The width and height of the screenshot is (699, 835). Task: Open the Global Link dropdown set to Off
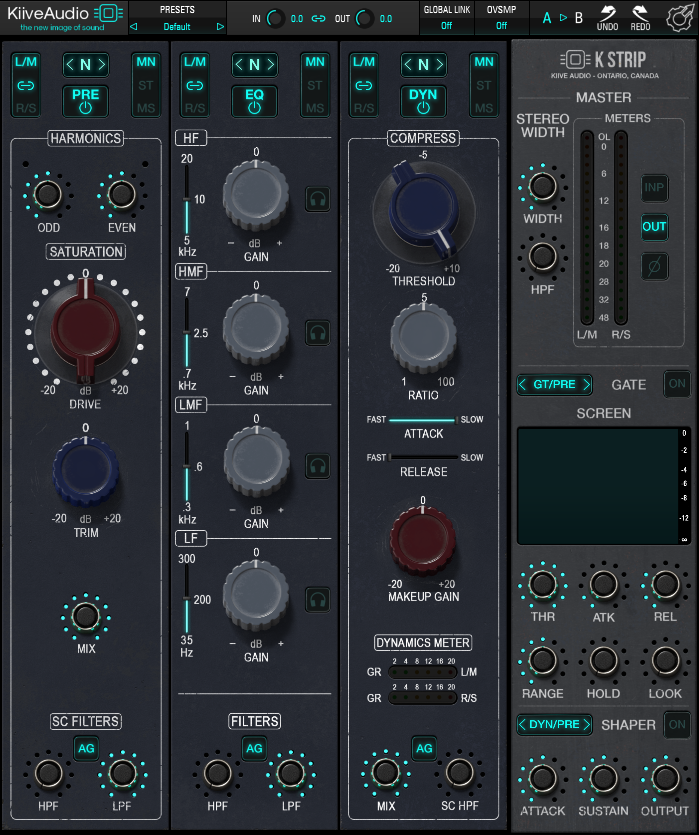tap(445, 26)
